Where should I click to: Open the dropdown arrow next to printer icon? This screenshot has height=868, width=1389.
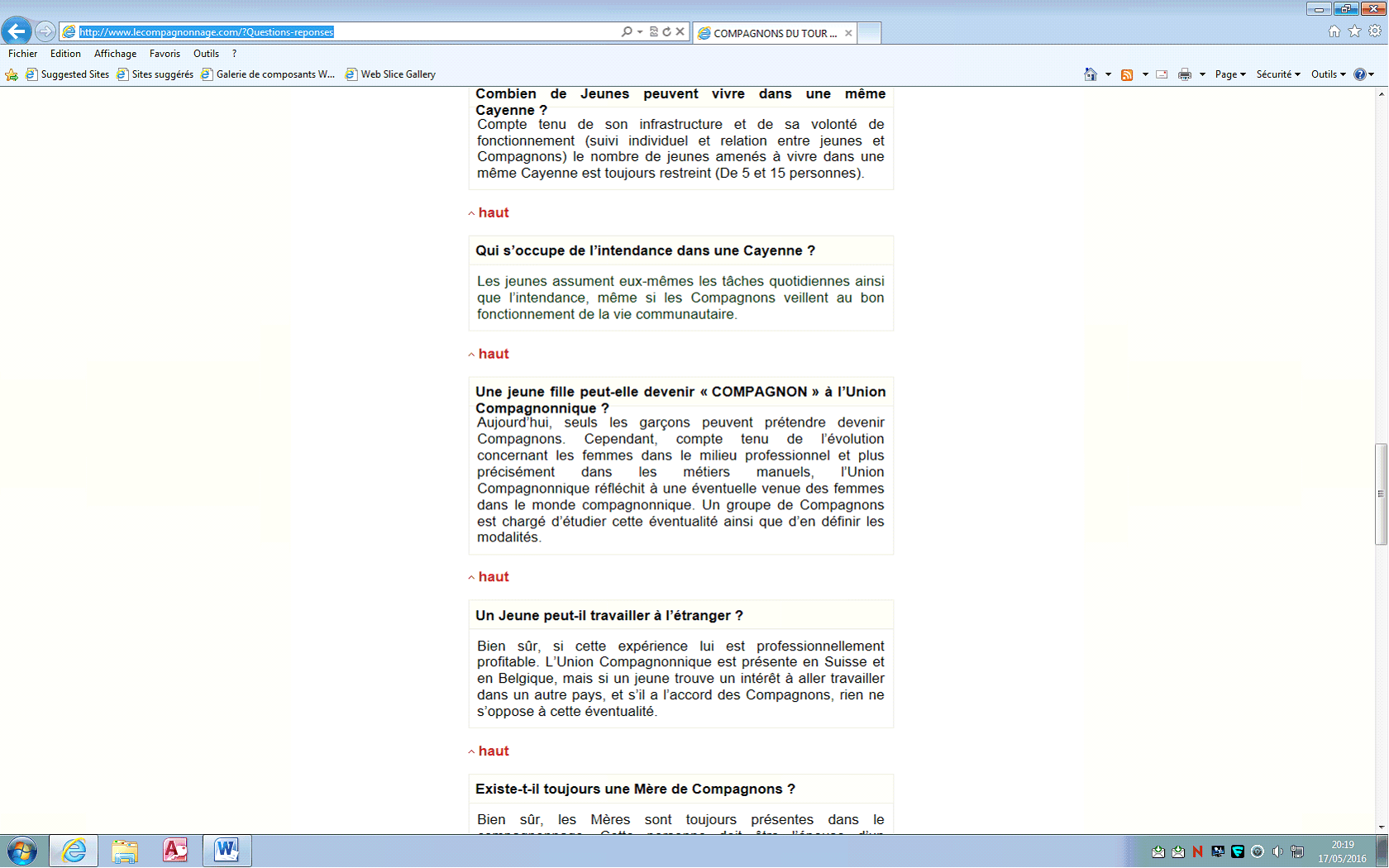pos(1202,74)
